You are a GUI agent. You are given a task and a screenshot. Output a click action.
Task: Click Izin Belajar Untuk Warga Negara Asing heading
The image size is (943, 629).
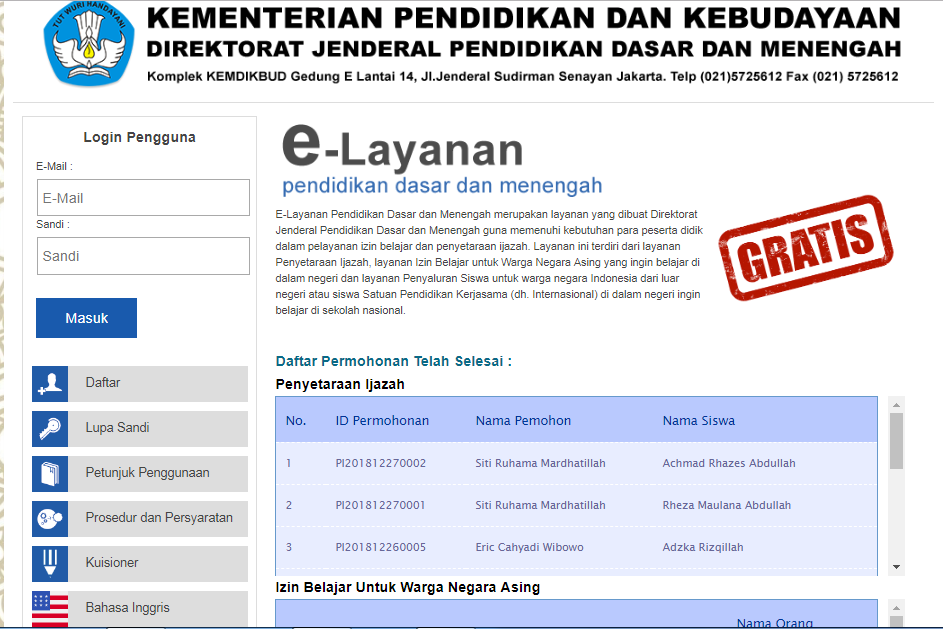pyautogui.click(x=408, y=588)
